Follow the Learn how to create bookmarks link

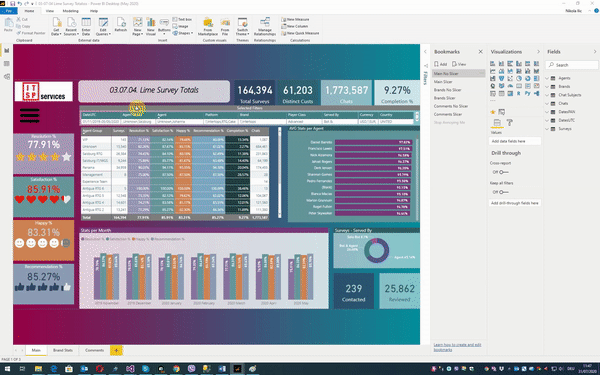coord(457,347)
